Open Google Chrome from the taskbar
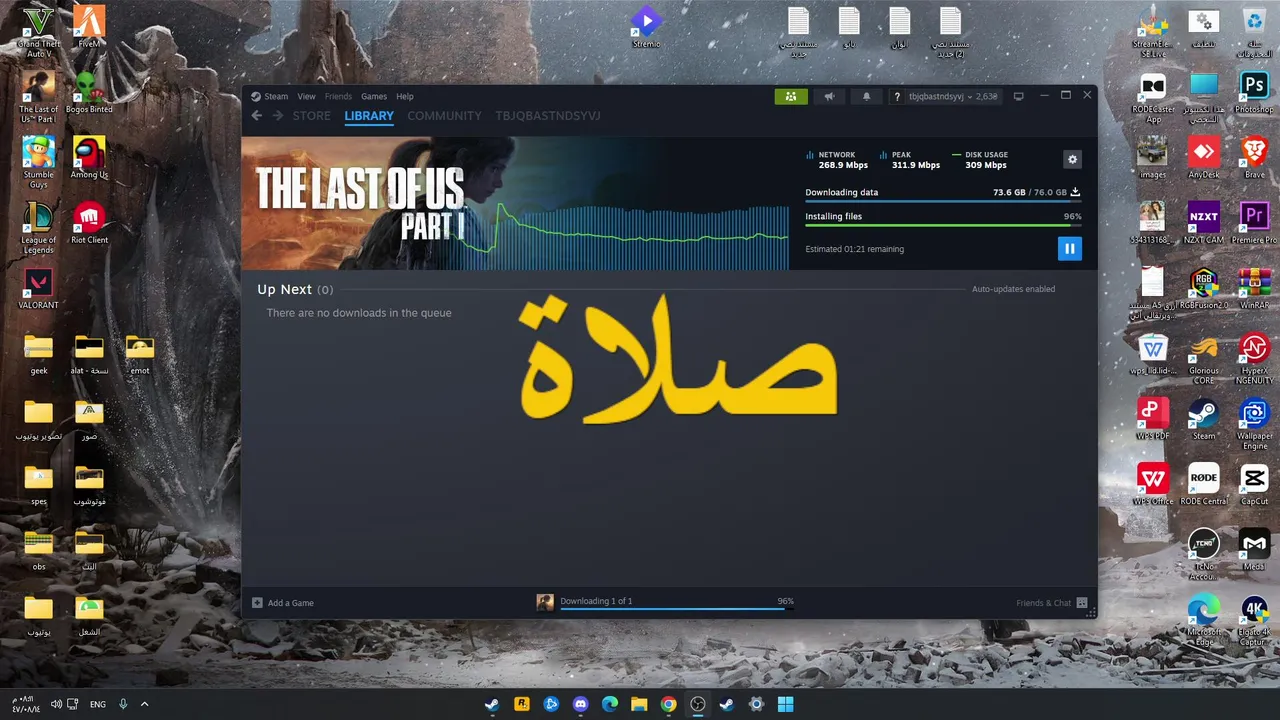Screen dimensions: 1280x720 (x=668, y=704)
